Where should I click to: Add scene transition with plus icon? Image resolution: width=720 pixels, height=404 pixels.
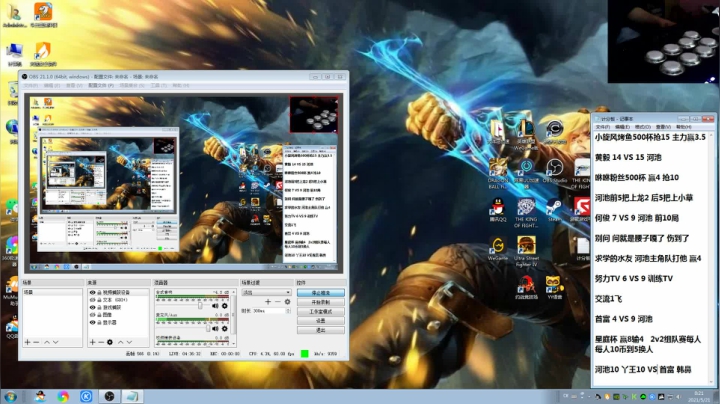point(268,302)
